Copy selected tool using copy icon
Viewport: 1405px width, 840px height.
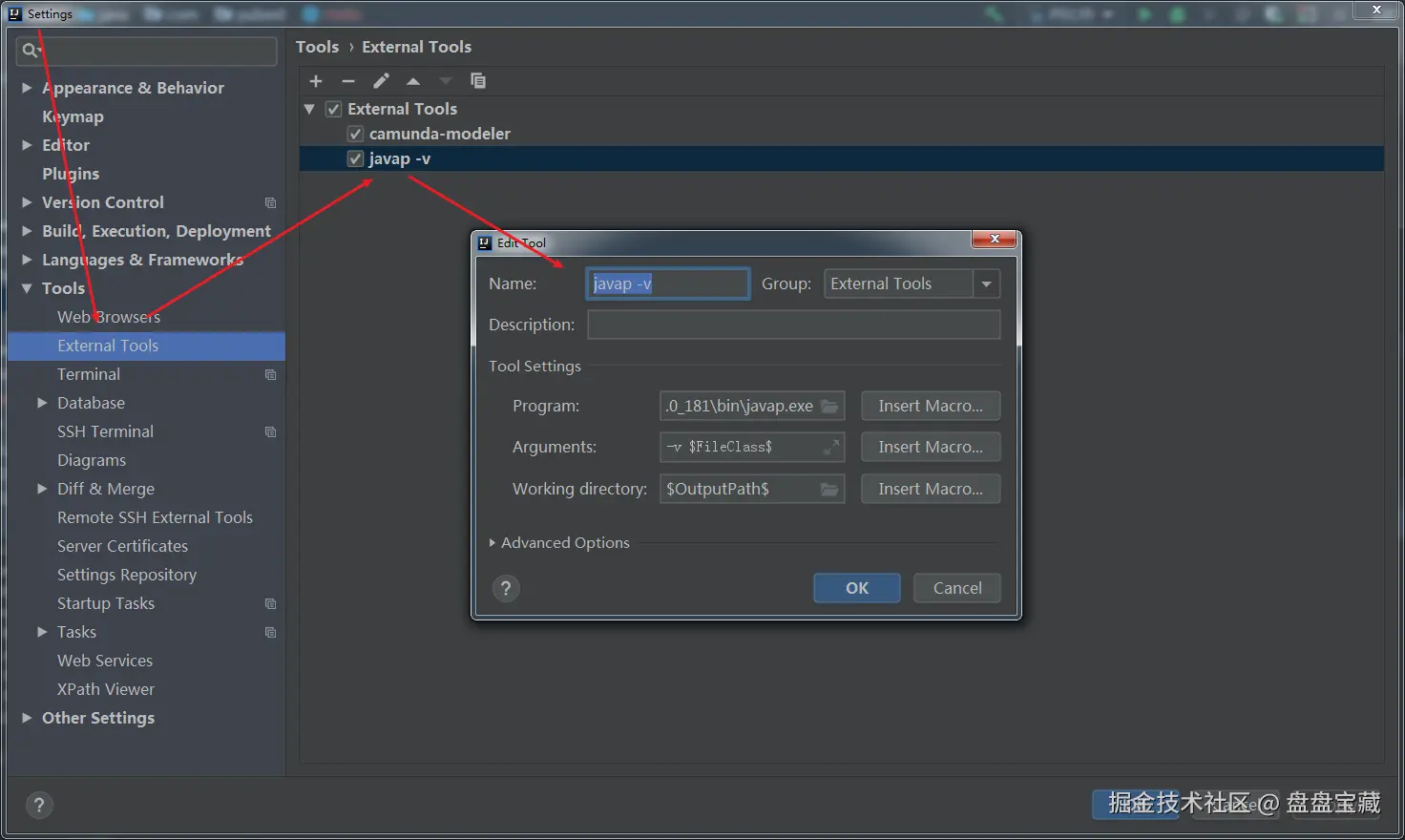478,81
